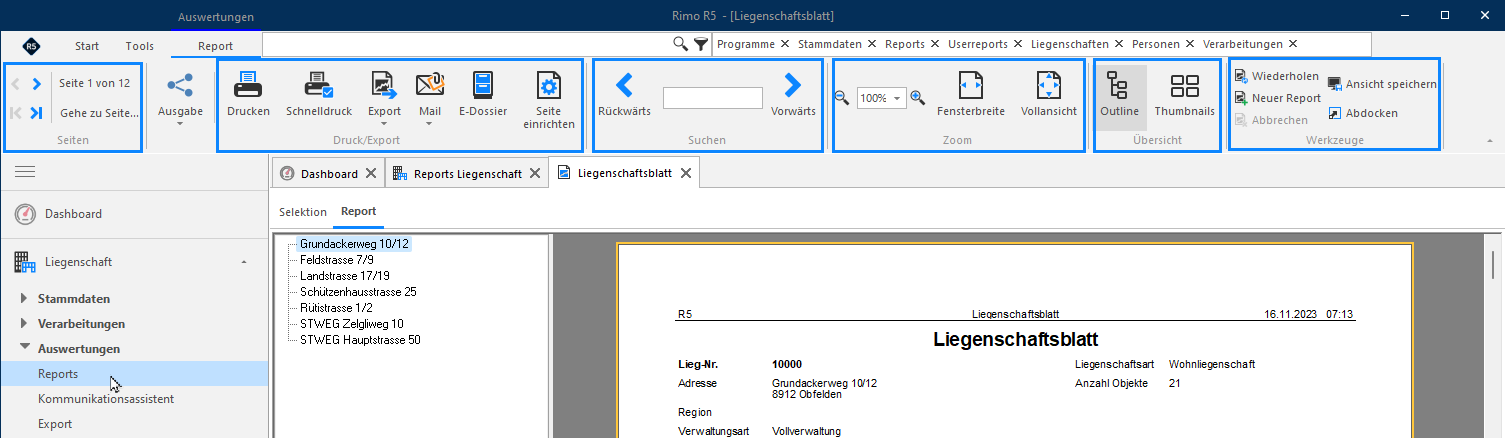Click the Ausgabe share icon
Image resolution: width=1505 pixels, height=438 pixels.
[181, 85]
